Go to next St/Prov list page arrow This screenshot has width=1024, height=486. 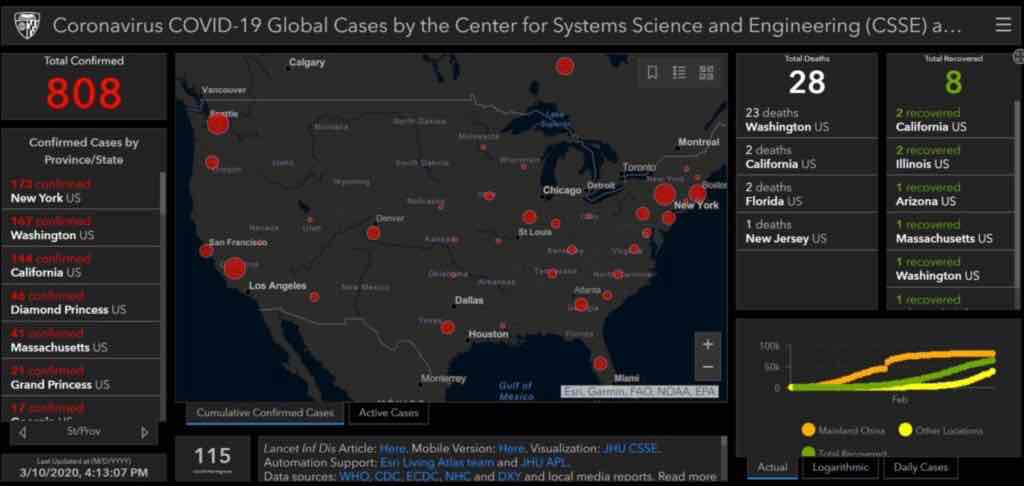[144, 432]
